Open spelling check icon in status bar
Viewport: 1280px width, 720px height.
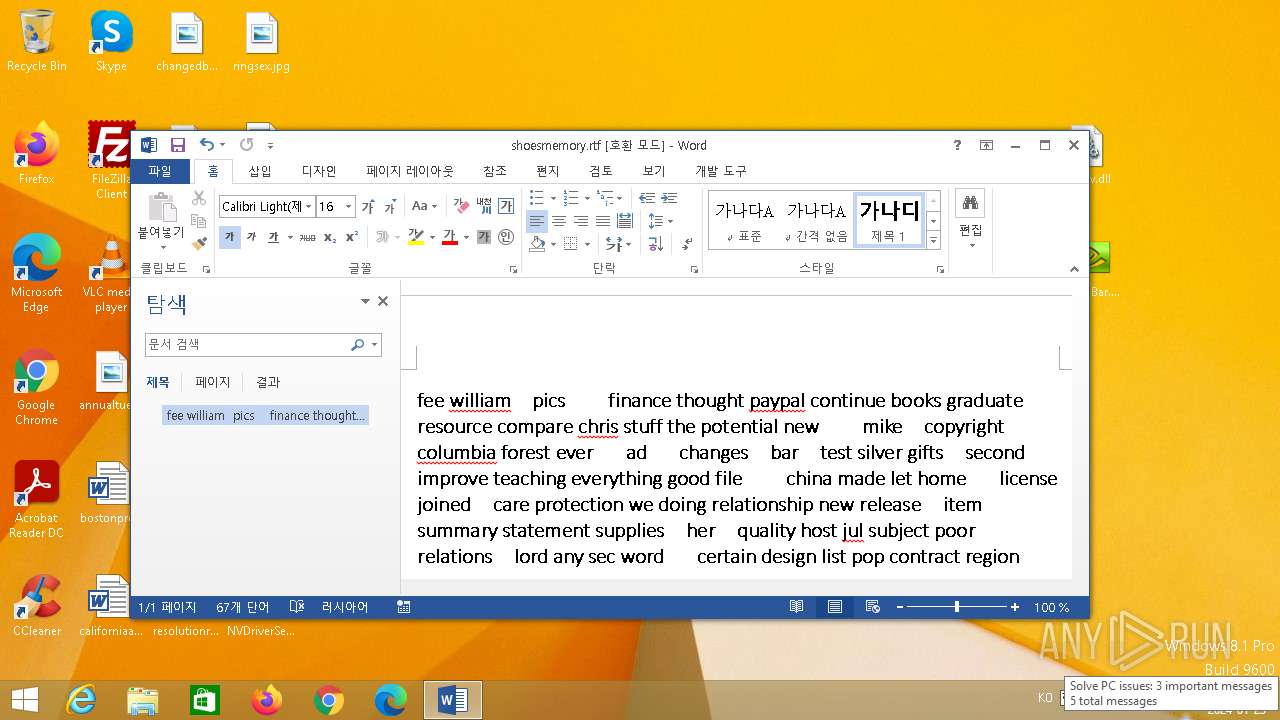(x=297, y=607)
